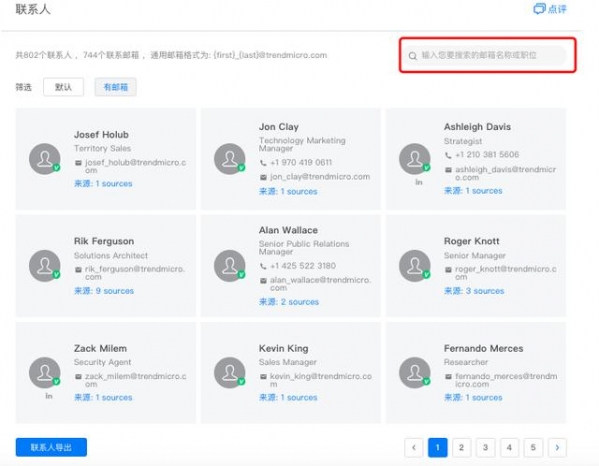Image resolution: width=599 pixels, height=466 pixels.
Task: Click Jon Clay's email envelope icon
Action: click(263, 177)
